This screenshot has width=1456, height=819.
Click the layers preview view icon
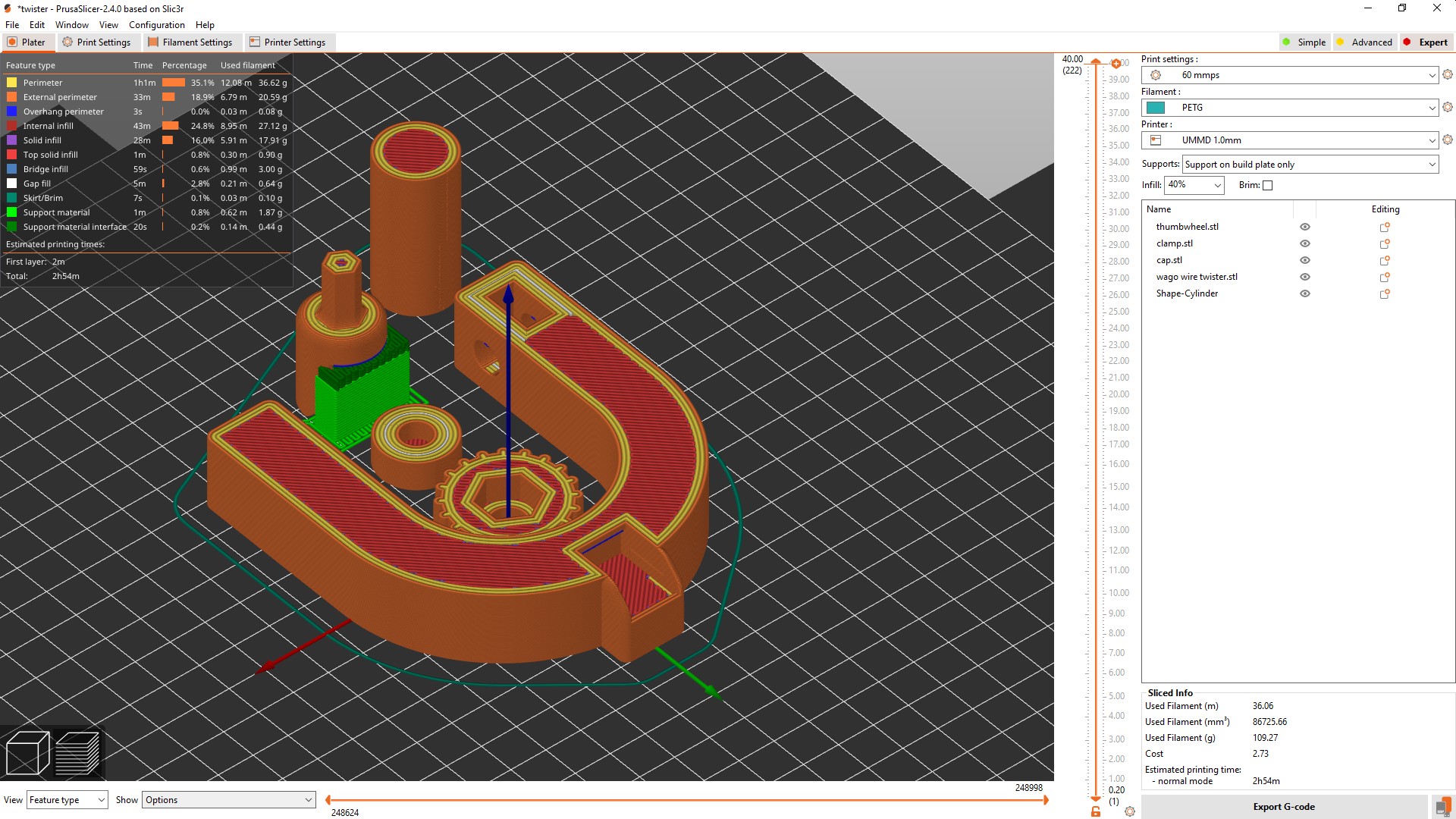click(77, 753)
